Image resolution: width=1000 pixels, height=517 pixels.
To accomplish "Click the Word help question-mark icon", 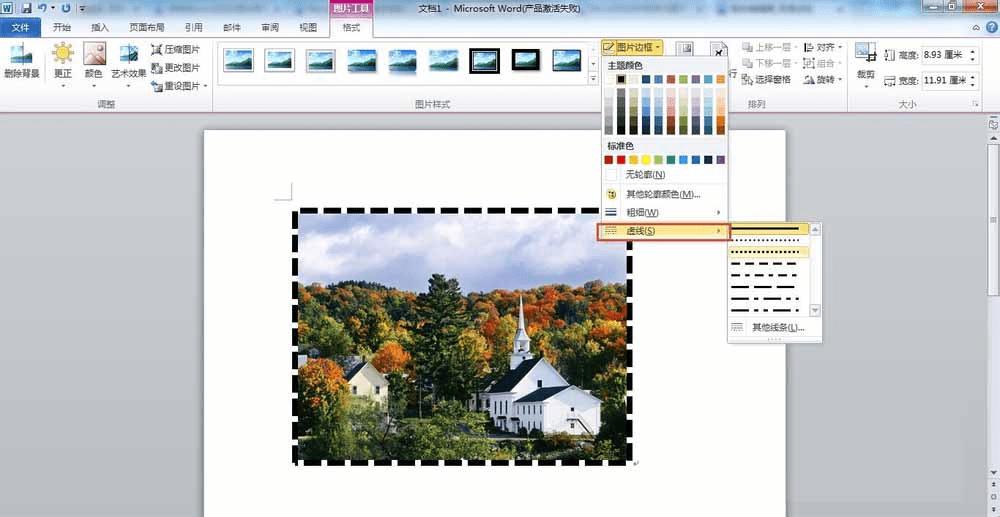I will pyautogui.click(x=992, y=27).
